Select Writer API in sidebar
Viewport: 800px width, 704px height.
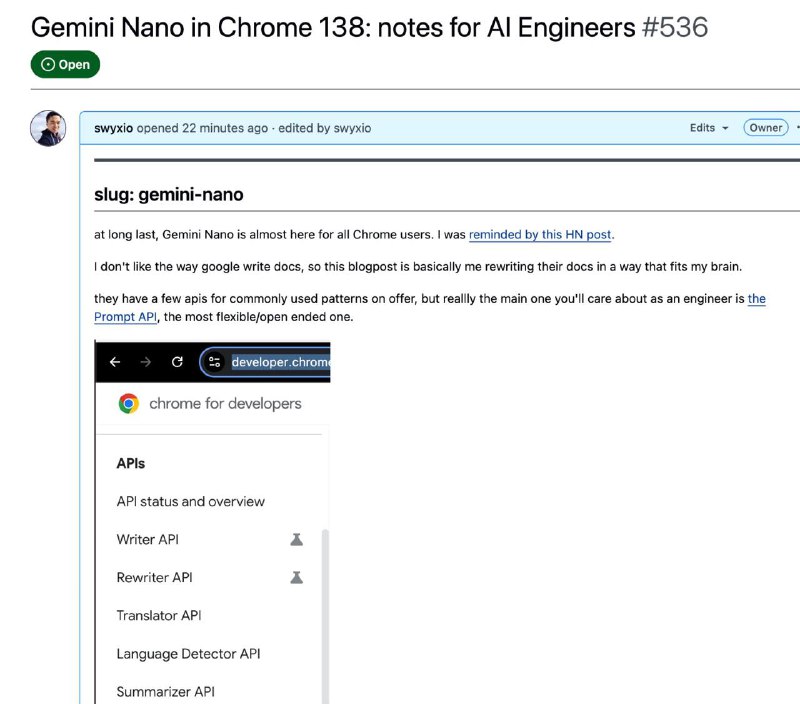(x=147, y=539)
